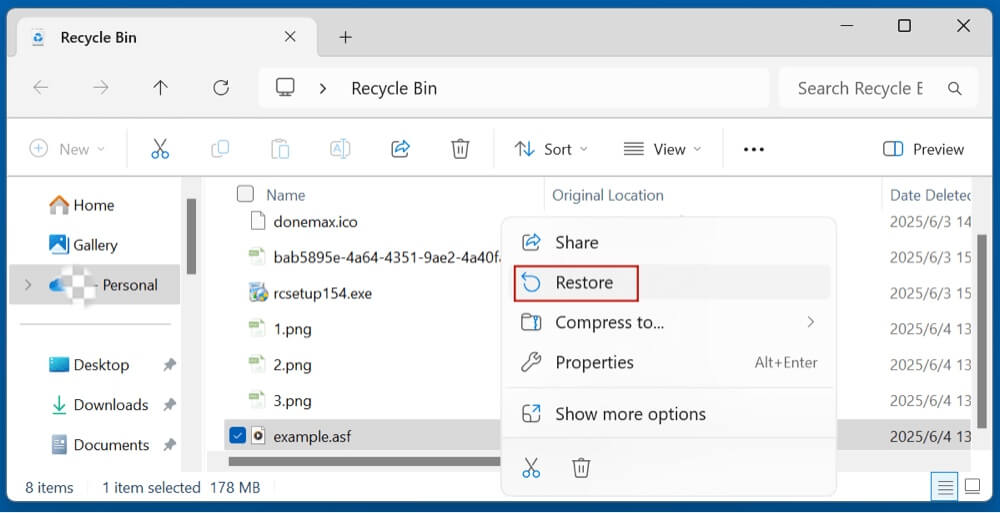
Task: Click the Refresh icon in navigation bar
Action: tap(221, 88)
